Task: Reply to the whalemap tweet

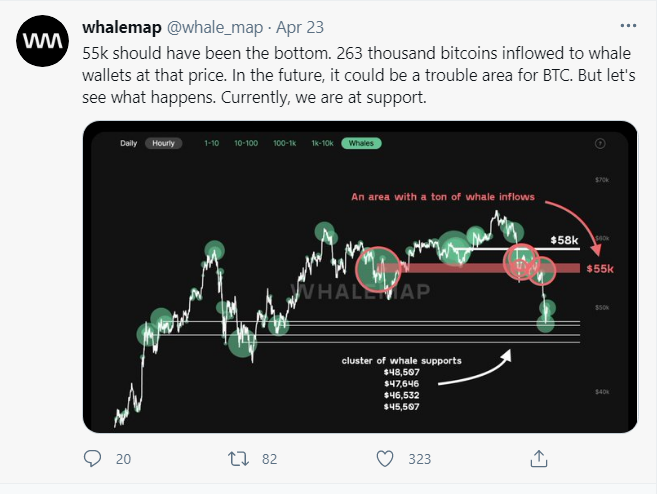Action: 93,458
